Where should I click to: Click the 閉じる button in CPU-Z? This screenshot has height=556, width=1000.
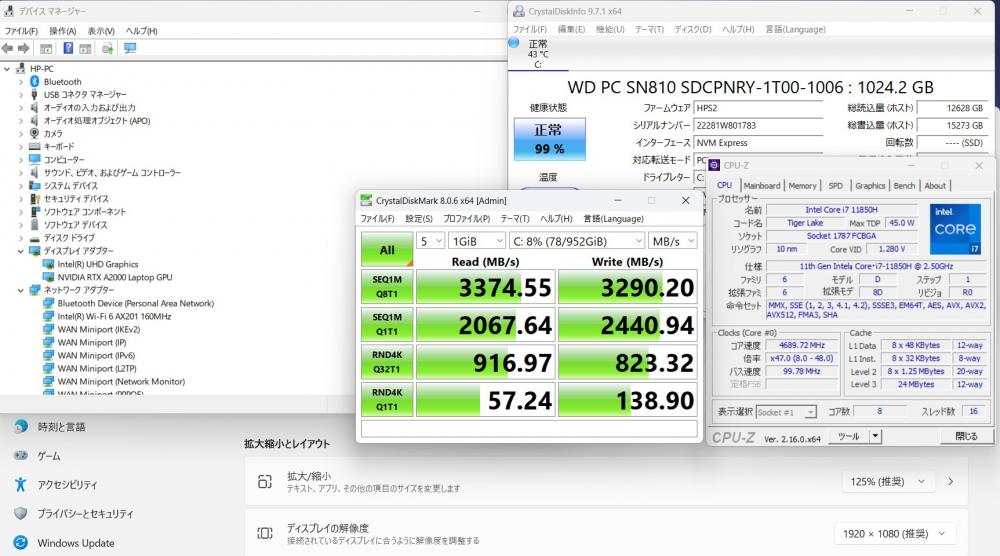pos(966,436)
